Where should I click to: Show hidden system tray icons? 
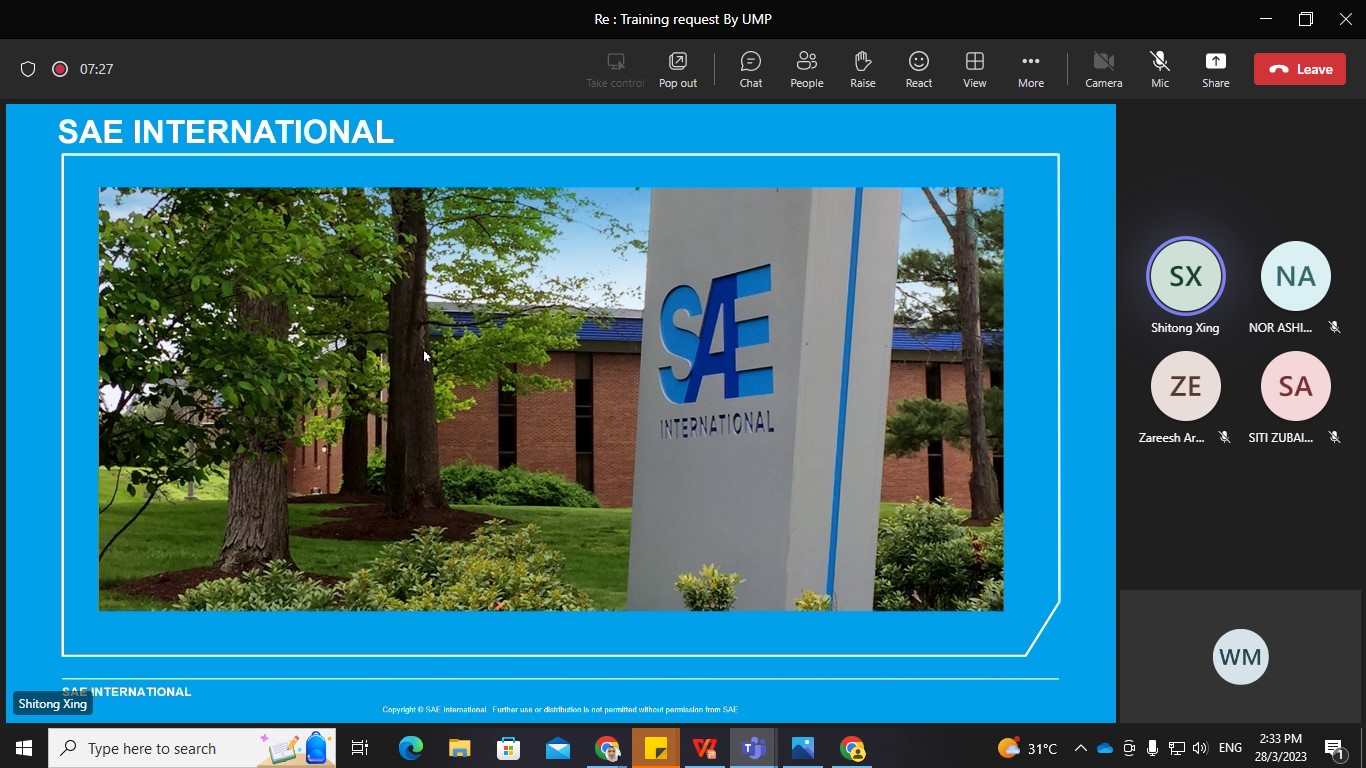pos(1080,748)
